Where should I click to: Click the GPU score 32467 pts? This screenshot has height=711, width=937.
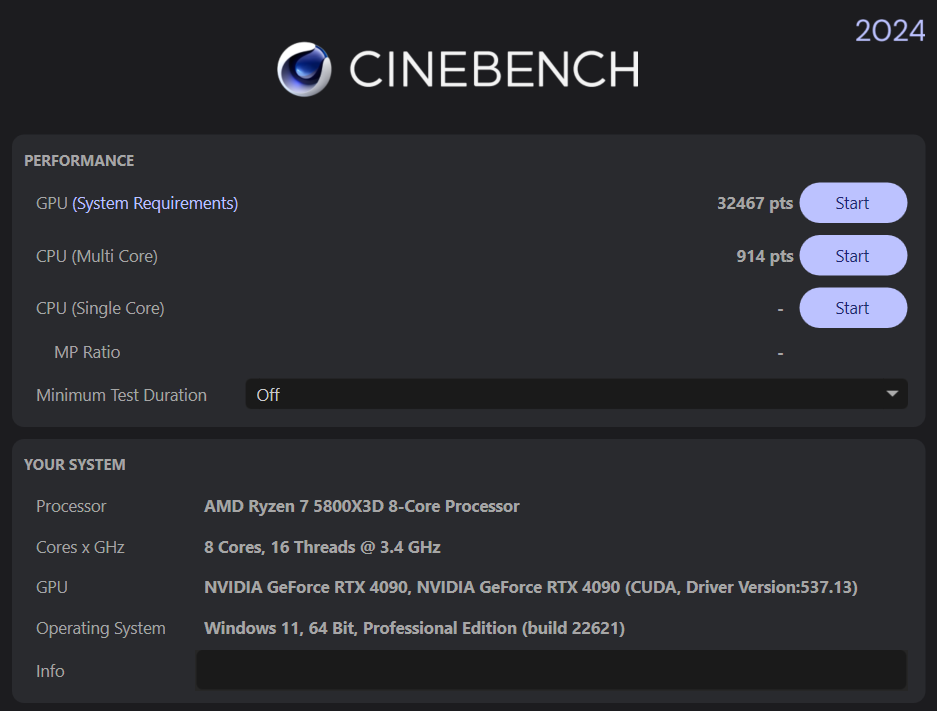pyautogui.click(x=755, y=204)
